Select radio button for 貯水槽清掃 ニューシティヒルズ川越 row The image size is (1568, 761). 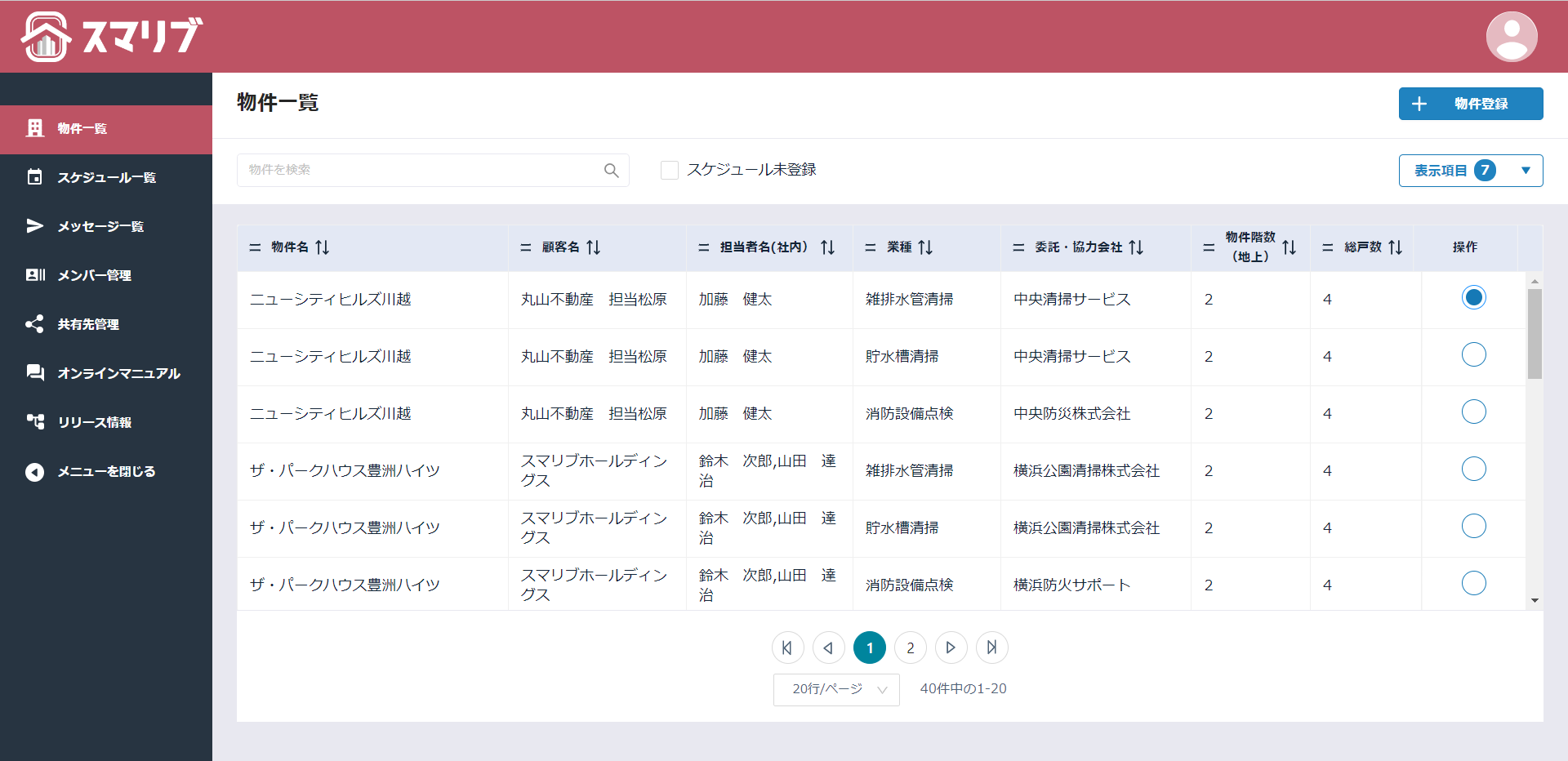(1473, 355)
